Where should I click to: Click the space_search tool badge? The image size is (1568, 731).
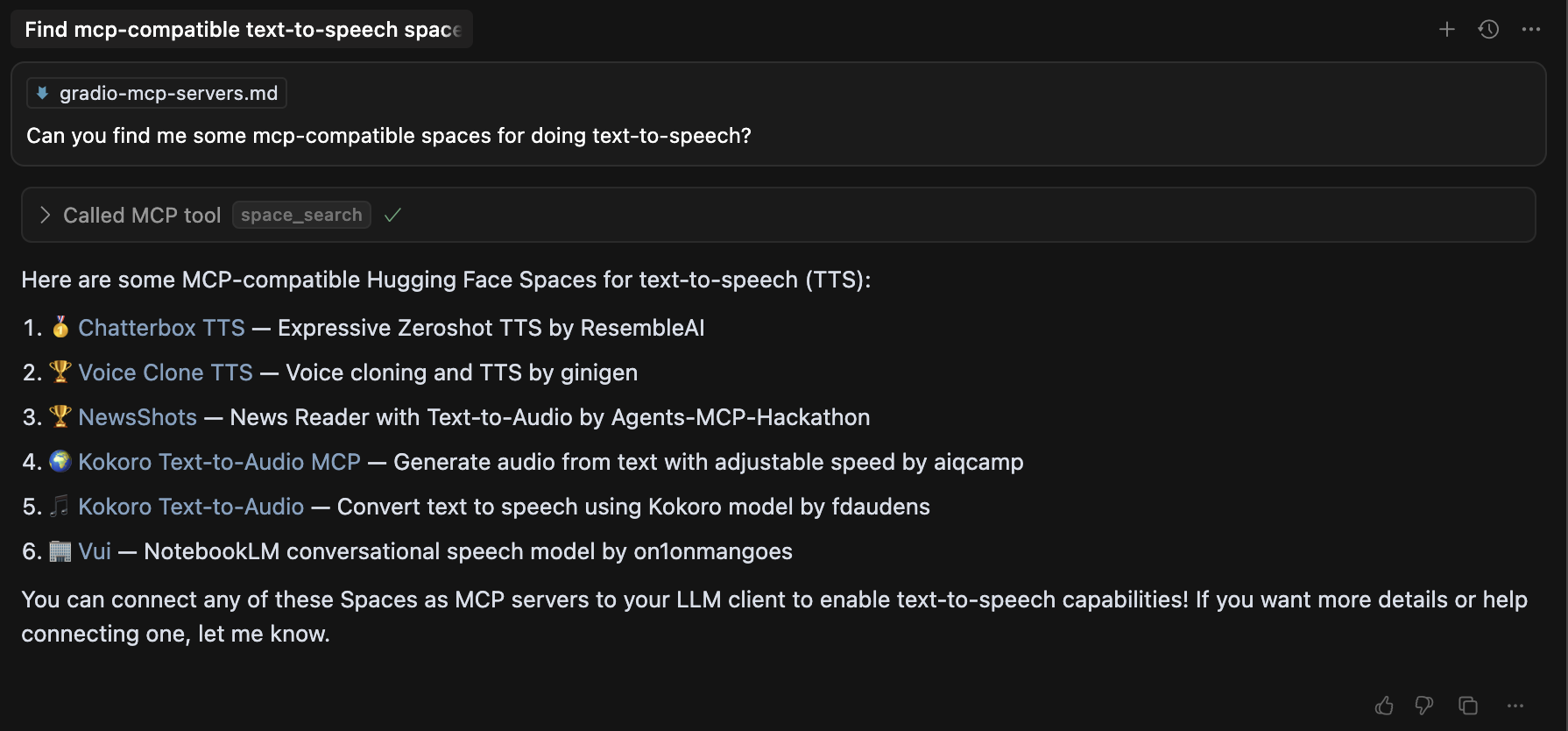pos(301,215)
